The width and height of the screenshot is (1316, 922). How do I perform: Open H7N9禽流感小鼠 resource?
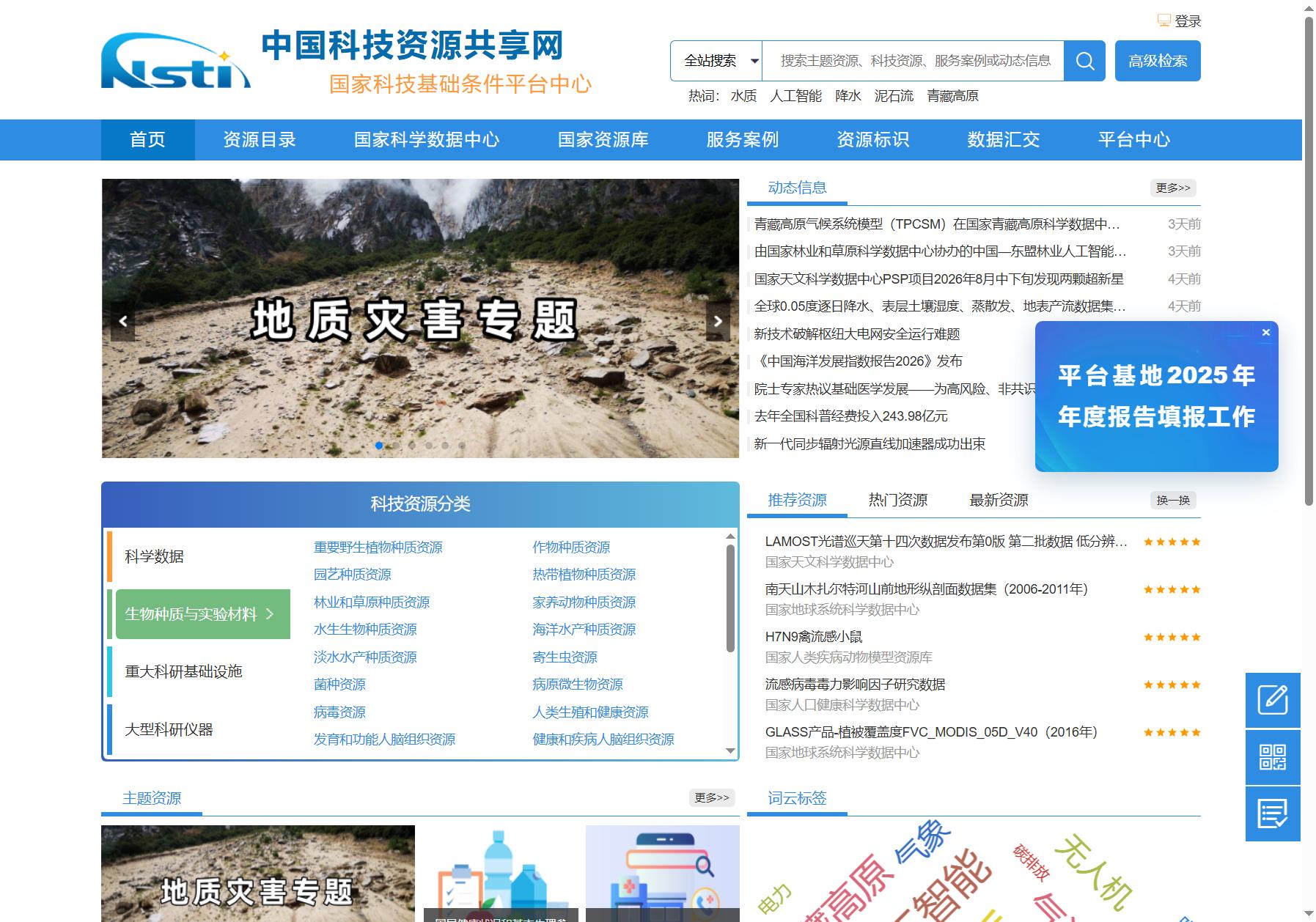[x=814, y=637]
